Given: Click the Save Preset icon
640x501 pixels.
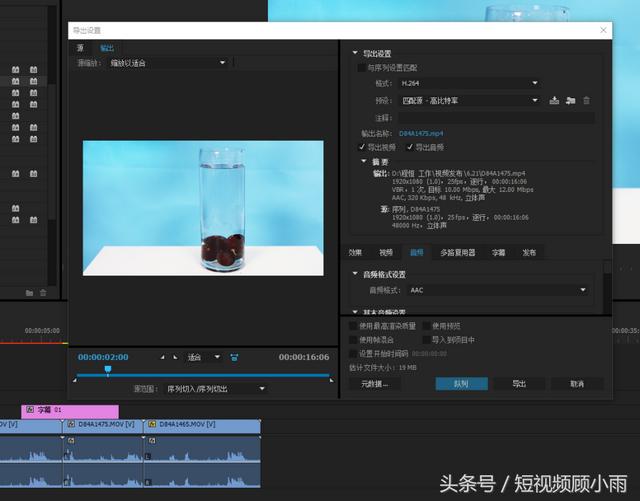Looking at the screenshot, I should pyautogui.click(x=554, y=100).
